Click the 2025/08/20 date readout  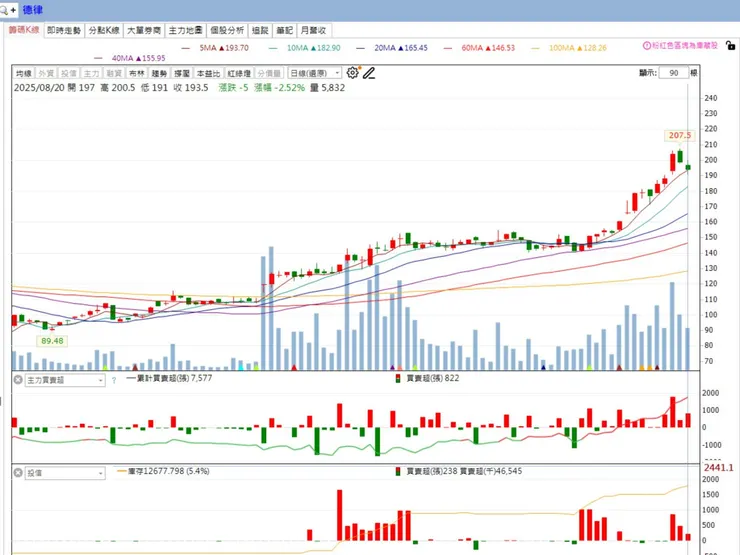pyautogui.click(x=39, y=88)
